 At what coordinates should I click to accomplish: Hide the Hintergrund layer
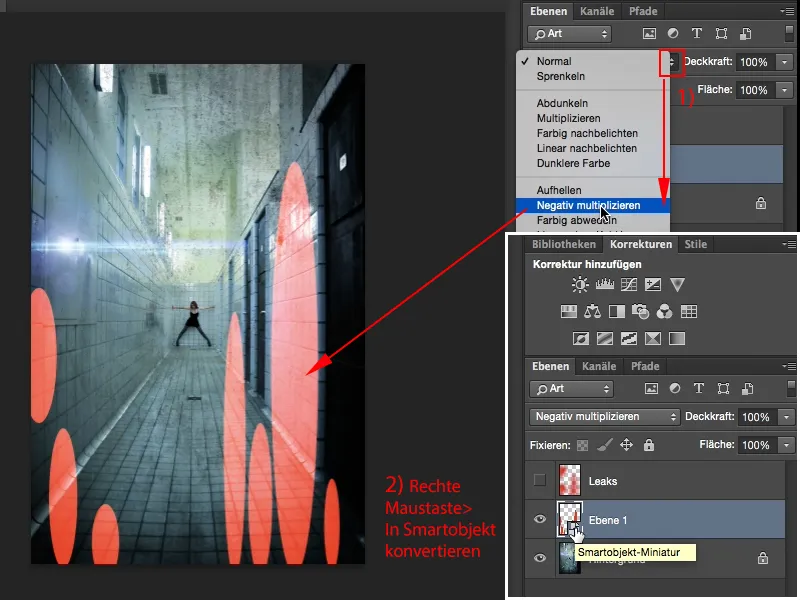(x=541, y=557)
